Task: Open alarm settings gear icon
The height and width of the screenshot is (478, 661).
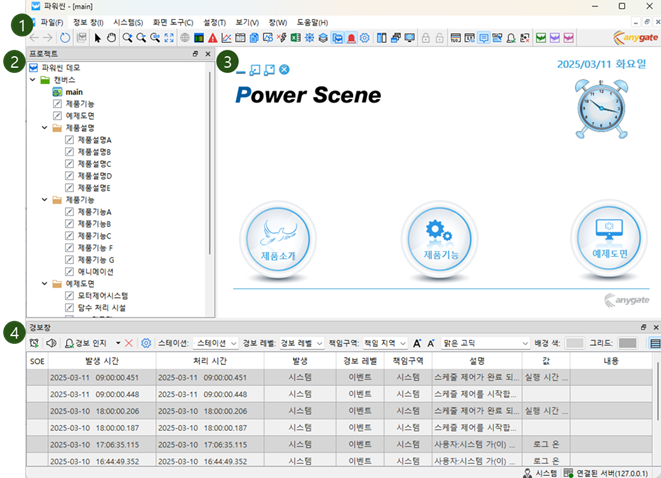Action: 146,343
